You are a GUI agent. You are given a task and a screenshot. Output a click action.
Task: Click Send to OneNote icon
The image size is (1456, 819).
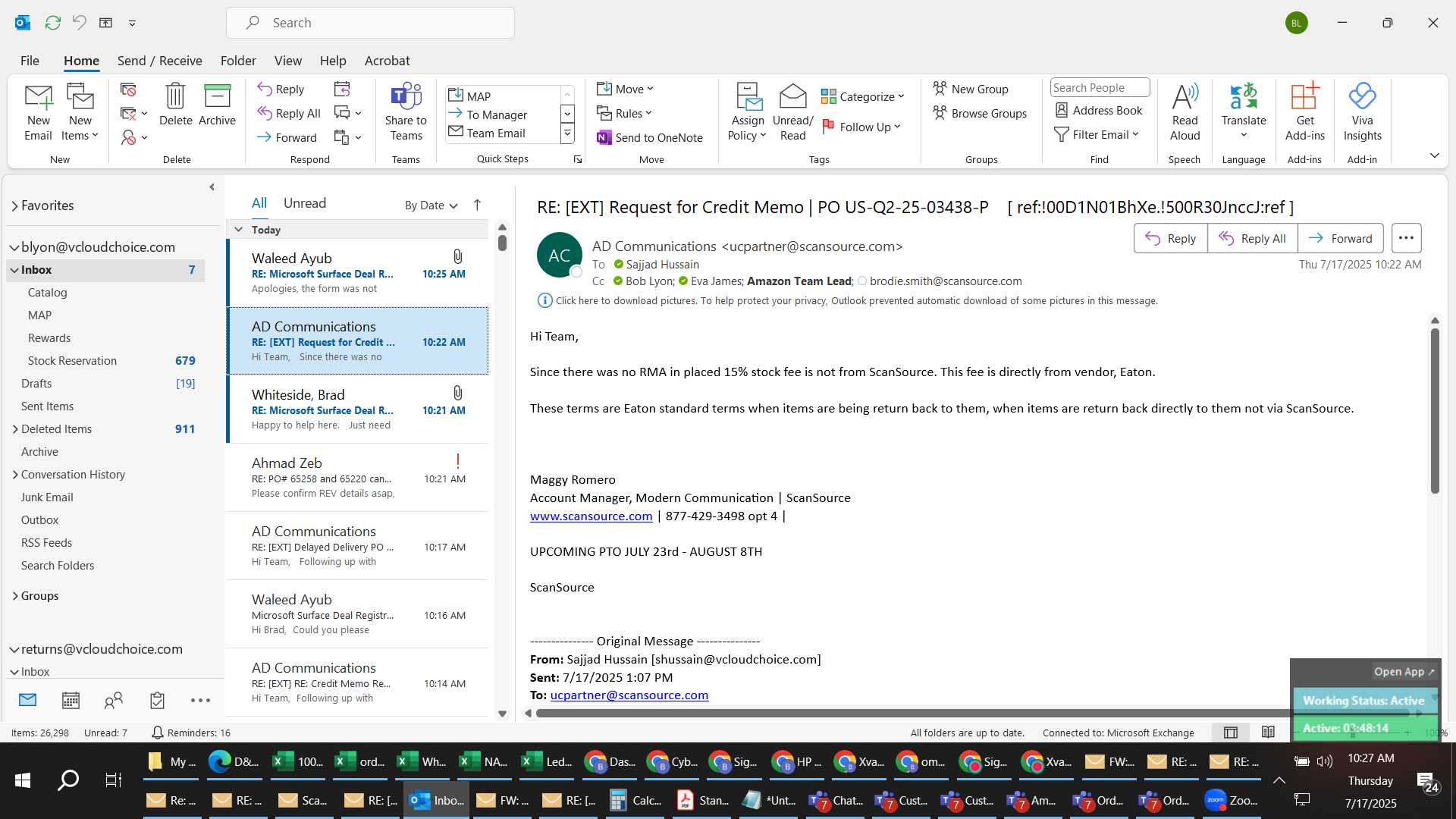650,137
